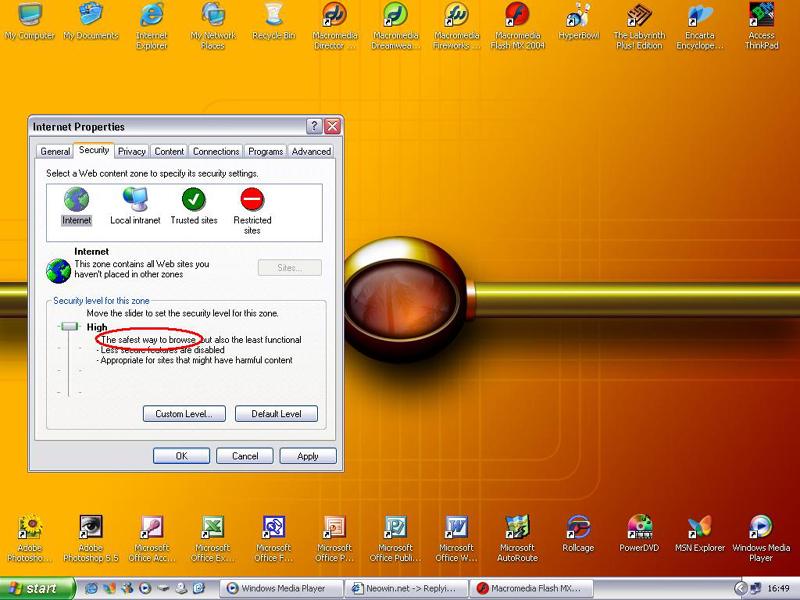Click the Default Level button

point(277,413)
